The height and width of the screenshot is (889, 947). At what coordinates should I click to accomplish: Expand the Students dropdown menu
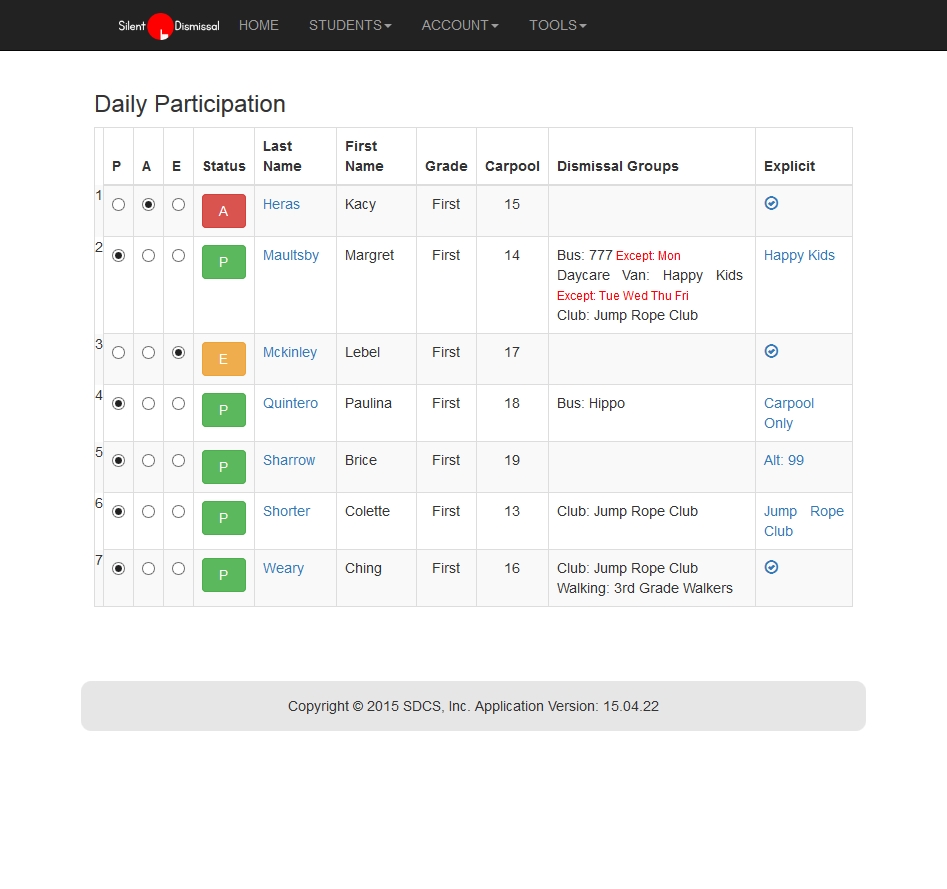pyautogui.click(x=350, y=25)
